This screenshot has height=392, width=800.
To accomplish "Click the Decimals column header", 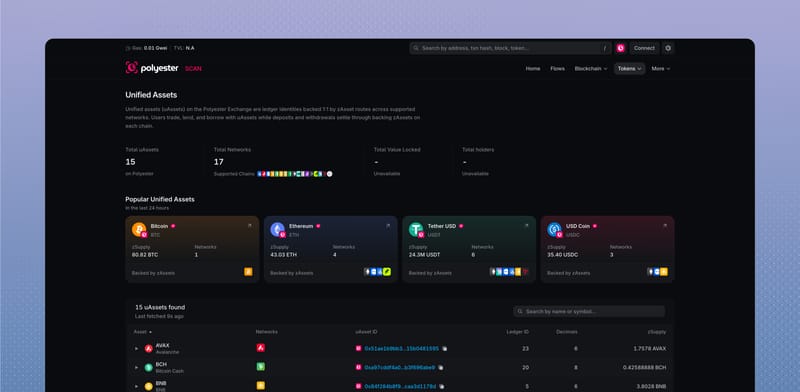I will (567, 332).
